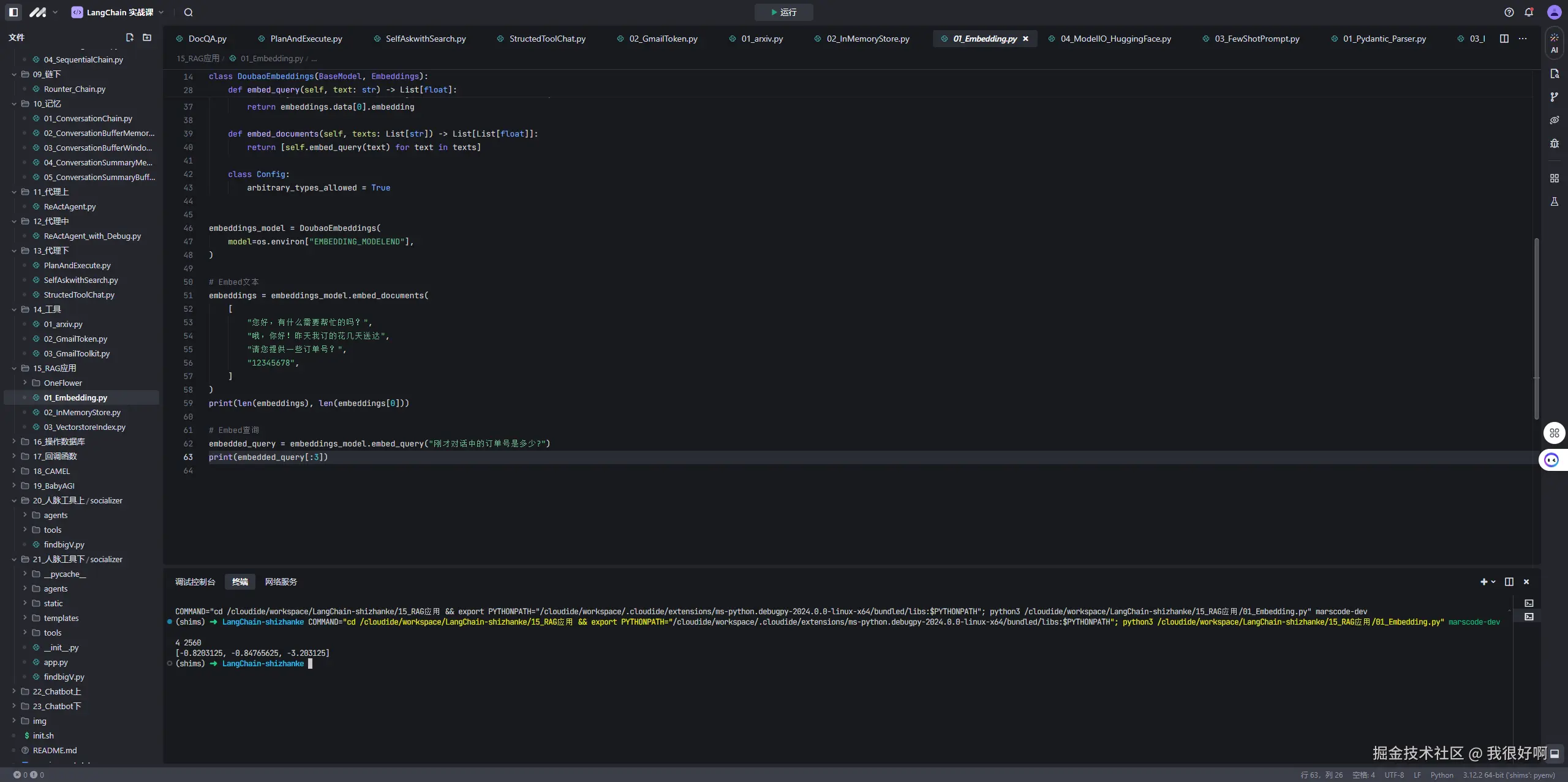This screenshot has height=782, width=1568.
Task: Switch to the 02_InMemoryStore.py tab
Action: (x=867, y=39)
